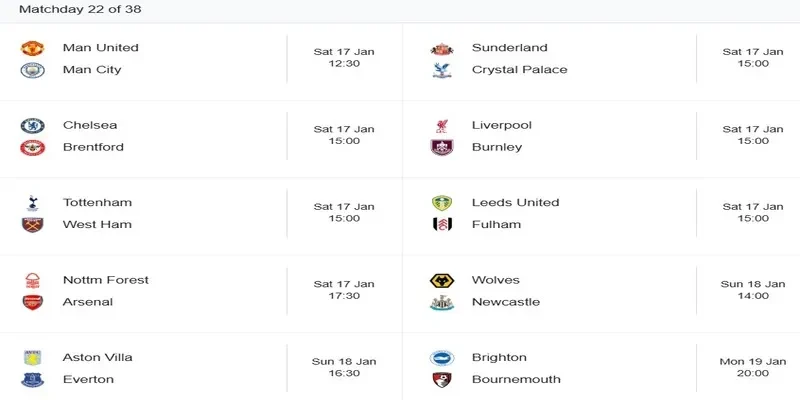Click the Newcastle team name
Viewport: 800px width, 400px height.
[505, 302]
